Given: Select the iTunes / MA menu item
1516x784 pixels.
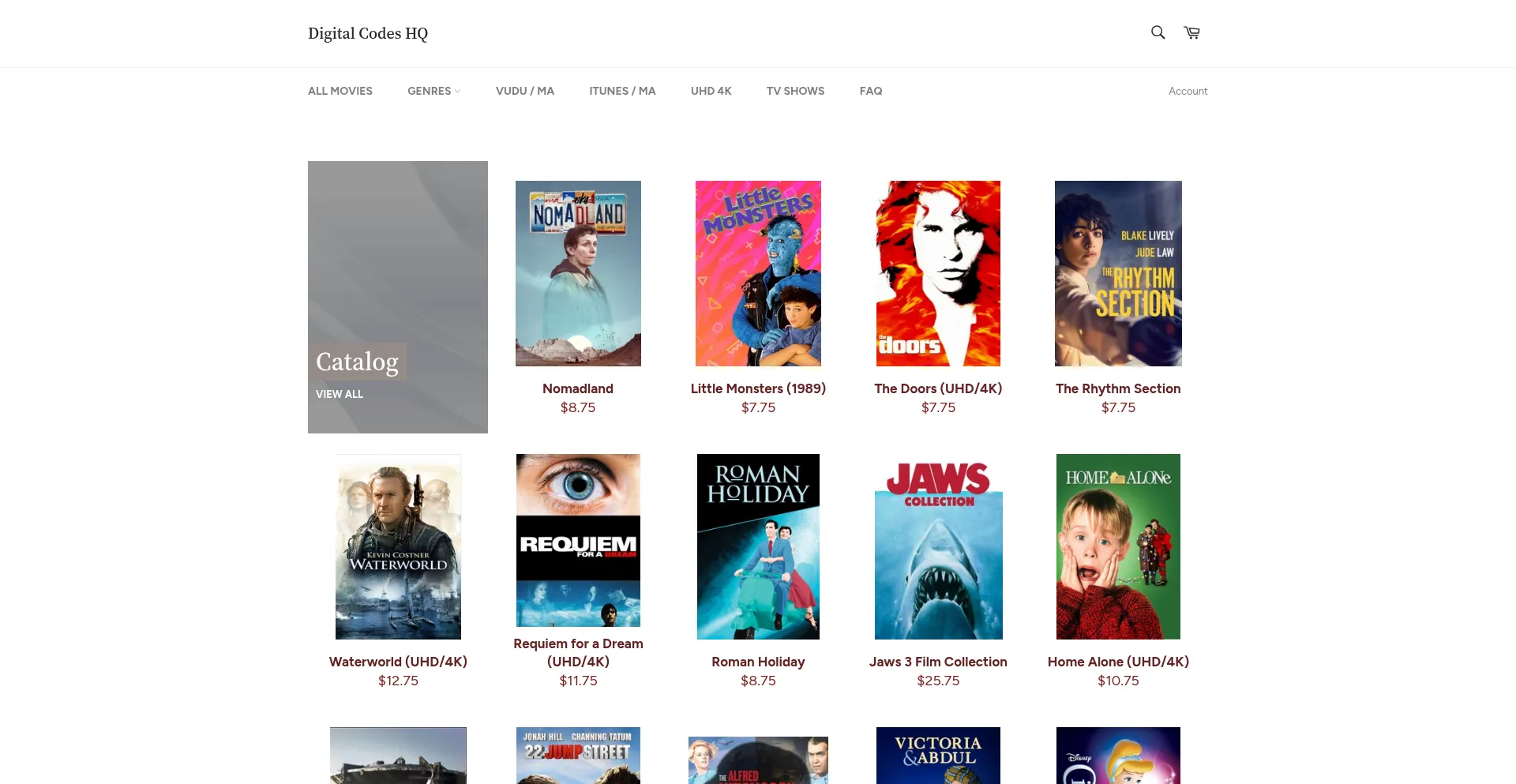Looking at the screenshot, I should pos(621,91).
